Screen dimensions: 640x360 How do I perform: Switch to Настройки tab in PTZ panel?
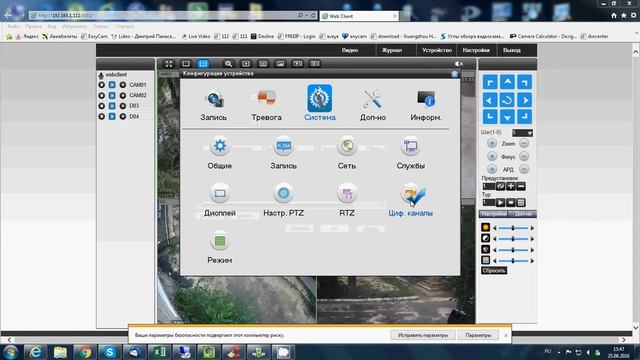tap(493, 214)
